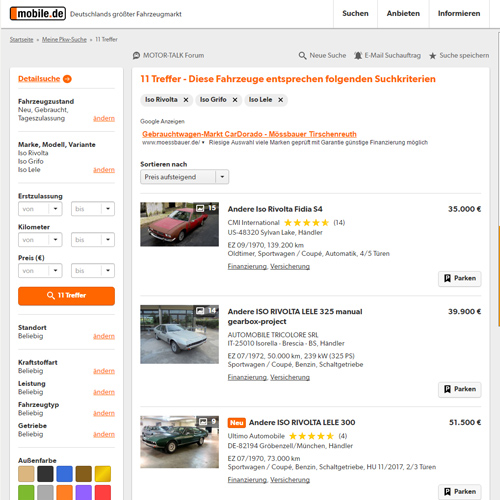This screenshot has height=500, width=500.
Task: Click the ändern link next to Standort
Action: (104, 336)
